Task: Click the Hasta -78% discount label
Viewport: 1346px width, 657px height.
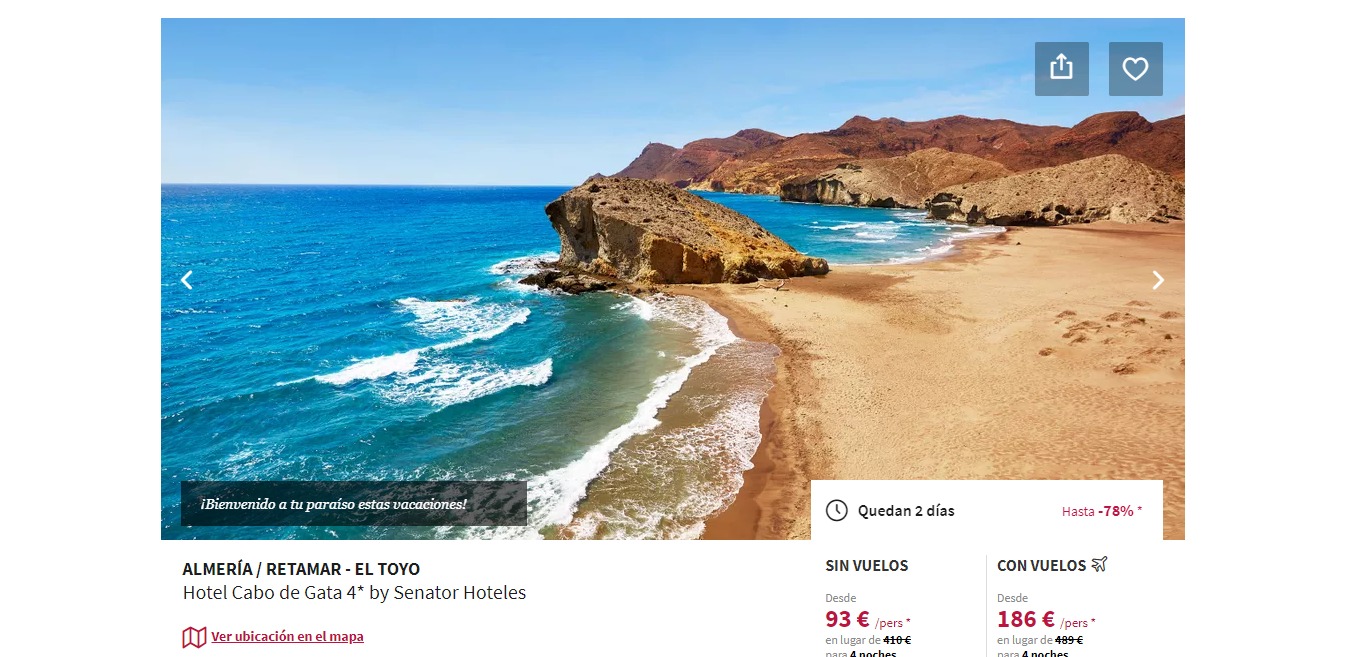Action: [1102, 511]
